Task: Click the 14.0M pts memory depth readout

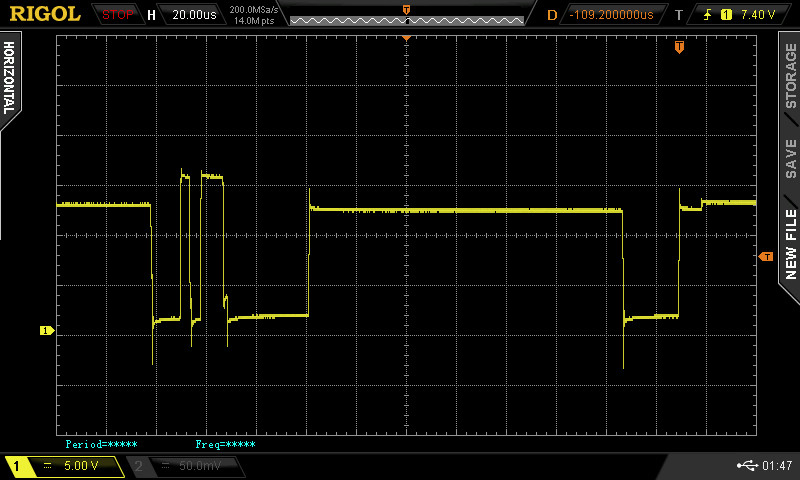Action: pyautogui.click(x=254, y=21)
